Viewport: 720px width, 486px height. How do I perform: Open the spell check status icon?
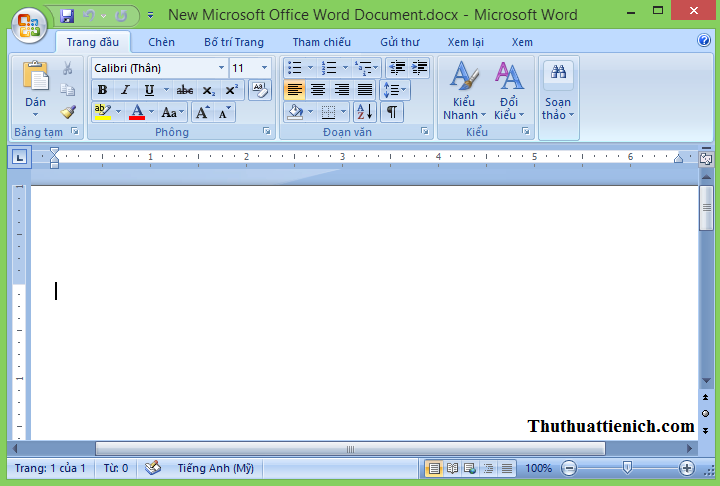pyautogui.click(x=153, y=467)
